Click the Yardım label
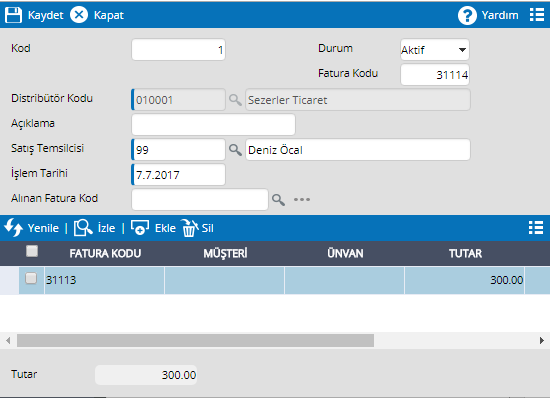This screenshot has height=398, width=550. pos(500,15)
